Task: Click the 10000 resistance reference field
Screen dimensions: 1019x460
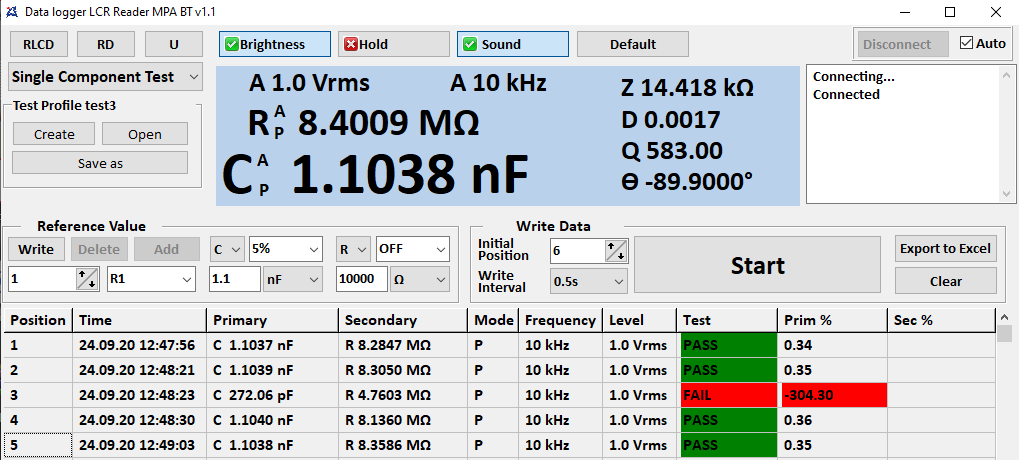Action: [361, 279]
